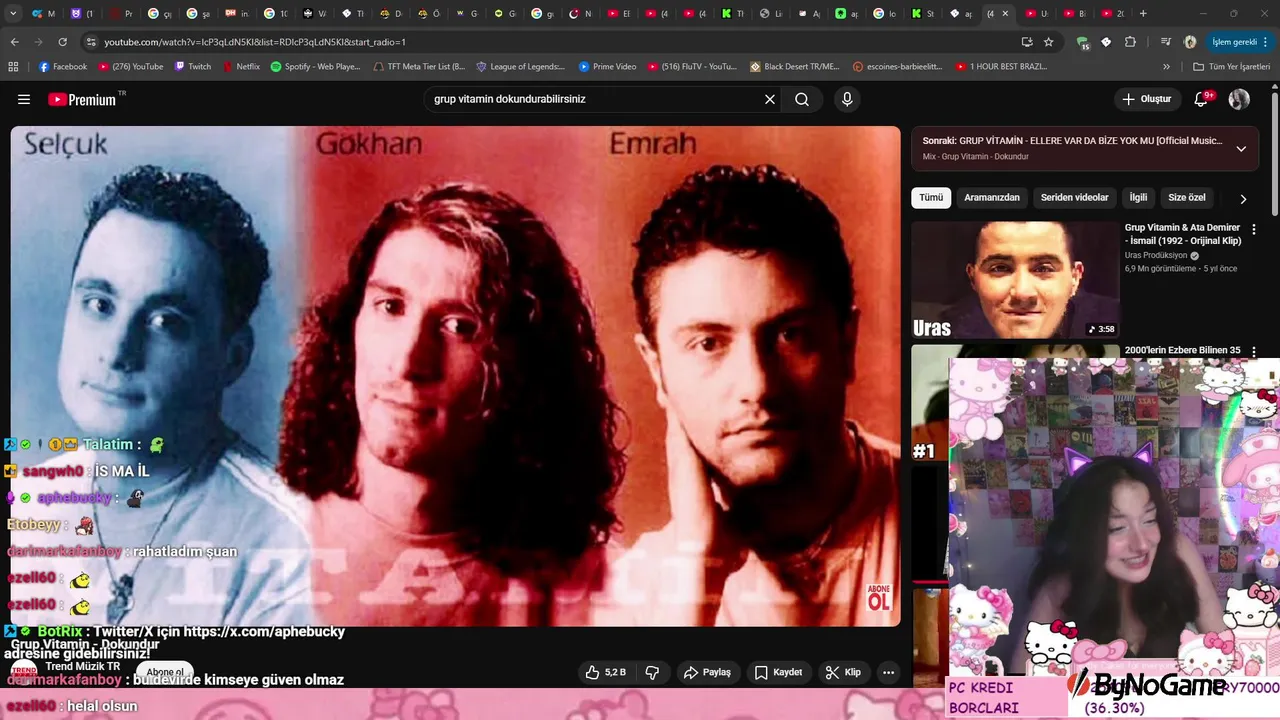This screenshot has height=720, width=1280.
Task: Open the Spotify Web Player bookmark
Action: coord(315,67)
